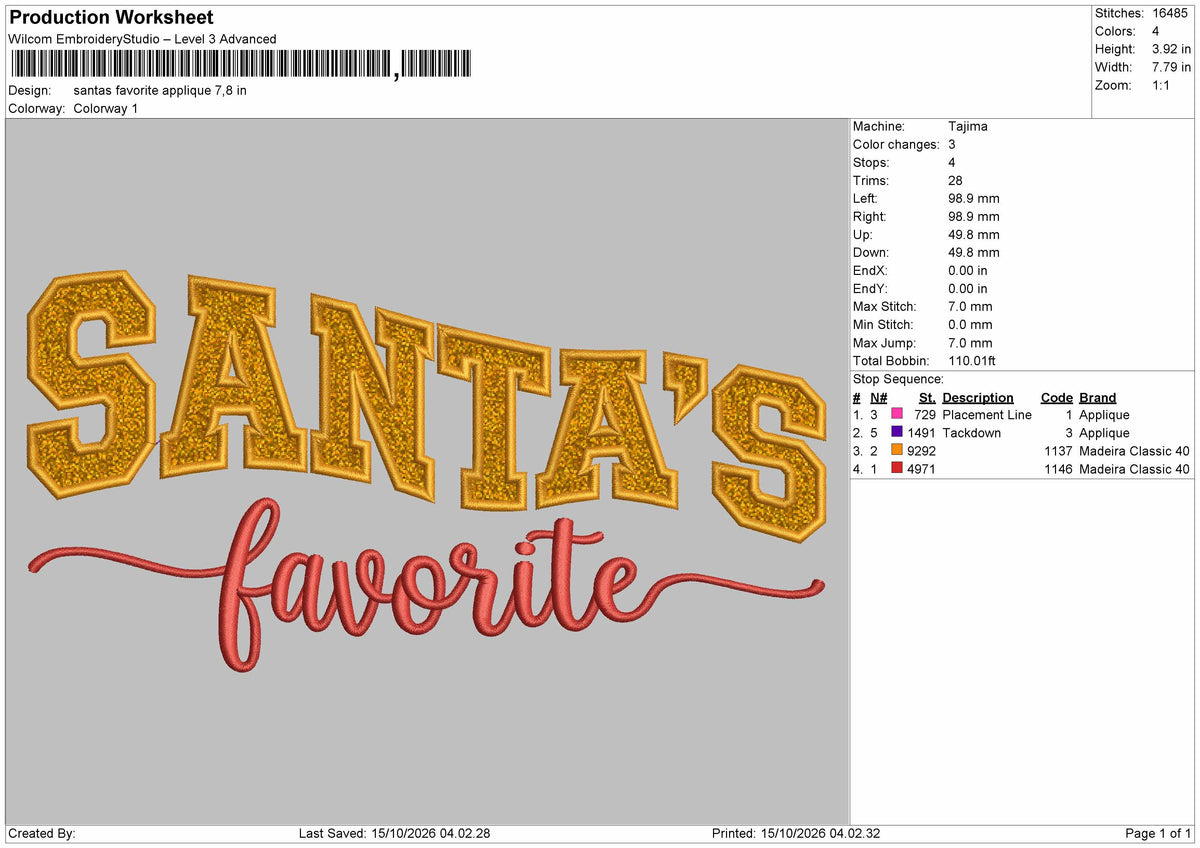
Task: Click the red favorite script embroidery
Action: [428, 585]
